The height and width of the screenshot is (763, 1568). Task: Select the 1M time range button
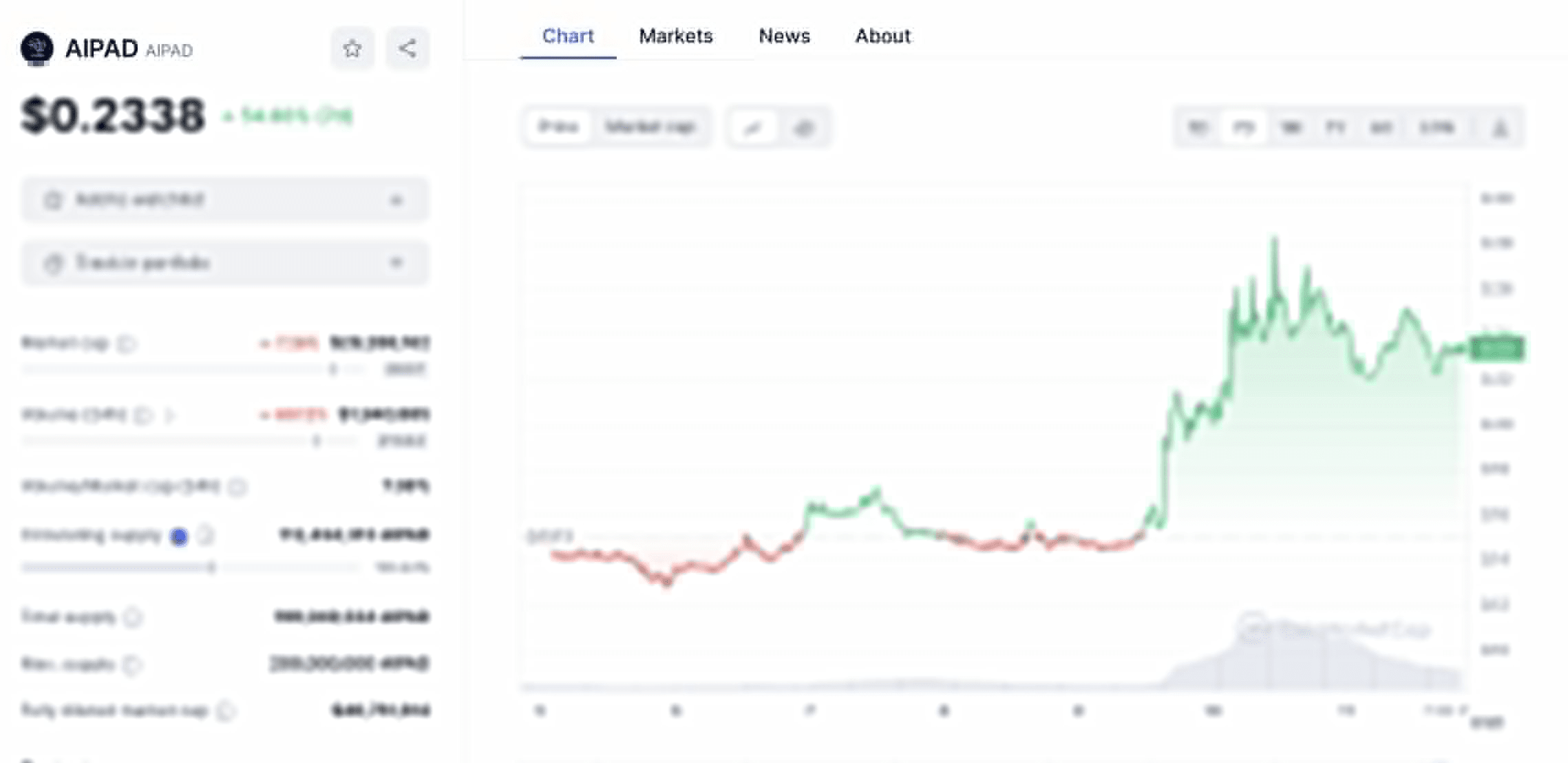[1291, 127]
